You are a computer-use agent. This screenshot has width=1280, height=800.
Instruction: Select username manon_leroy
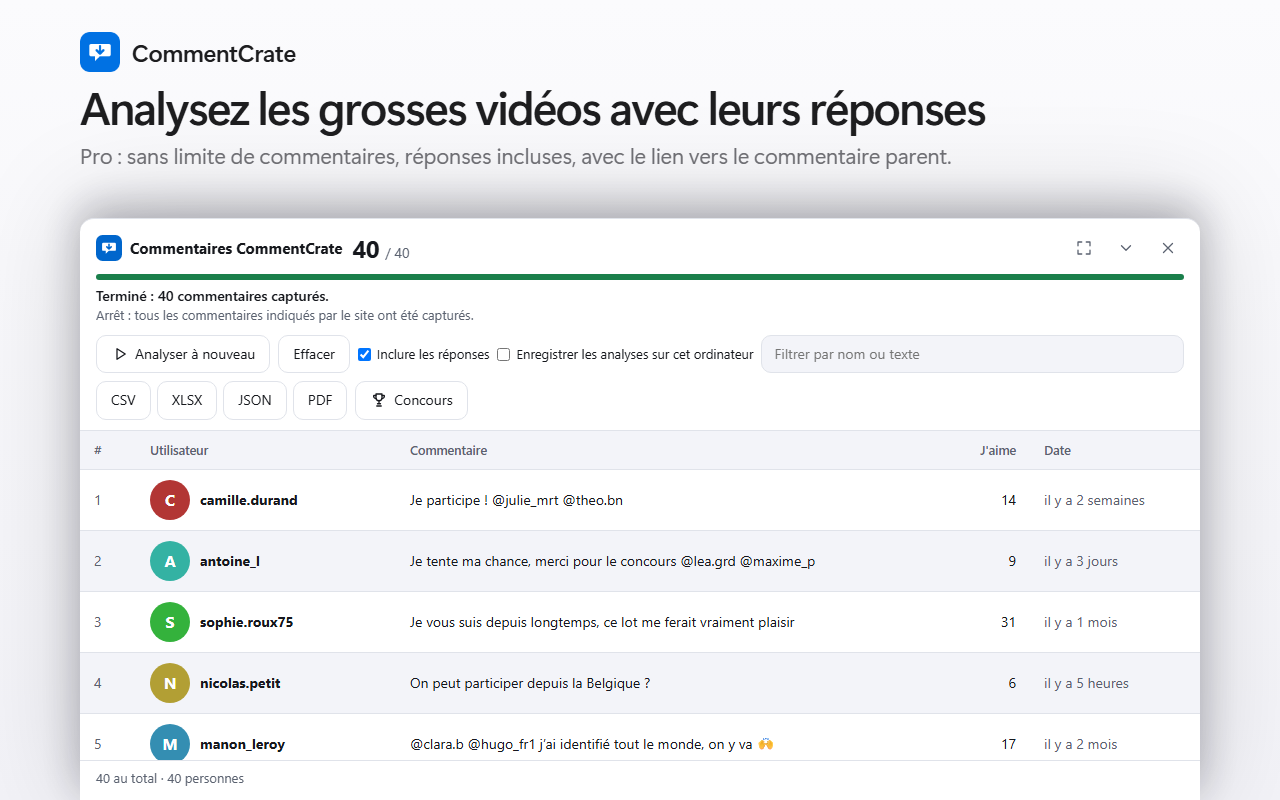242,744
